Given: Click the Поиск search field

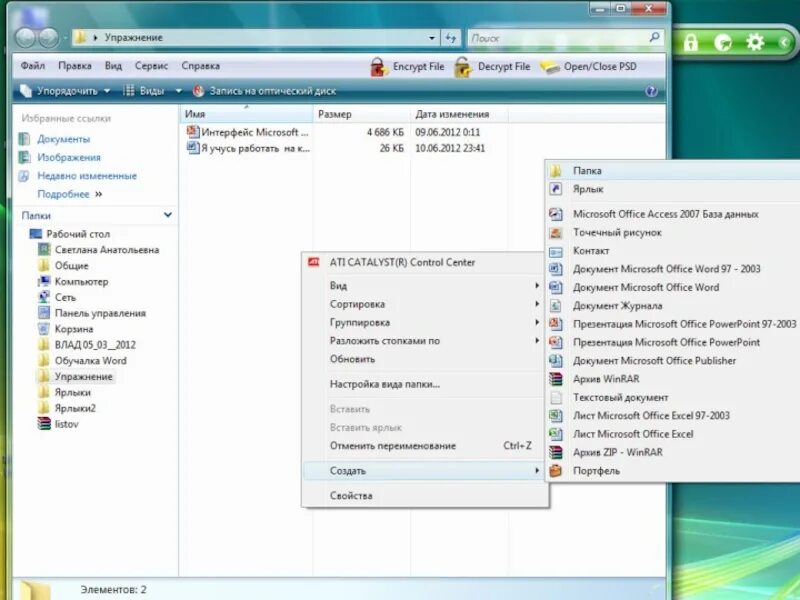Looking at the screenshot, I should coord(558,38).
